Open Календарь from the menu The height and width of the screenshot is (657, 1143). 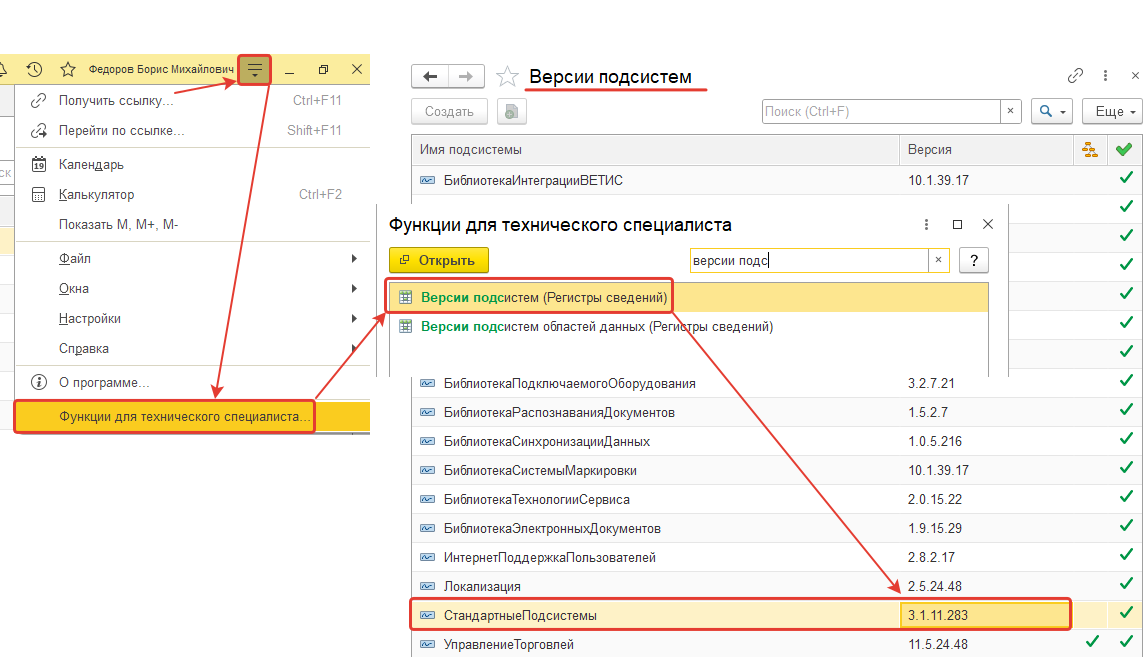tap(192, 165)
